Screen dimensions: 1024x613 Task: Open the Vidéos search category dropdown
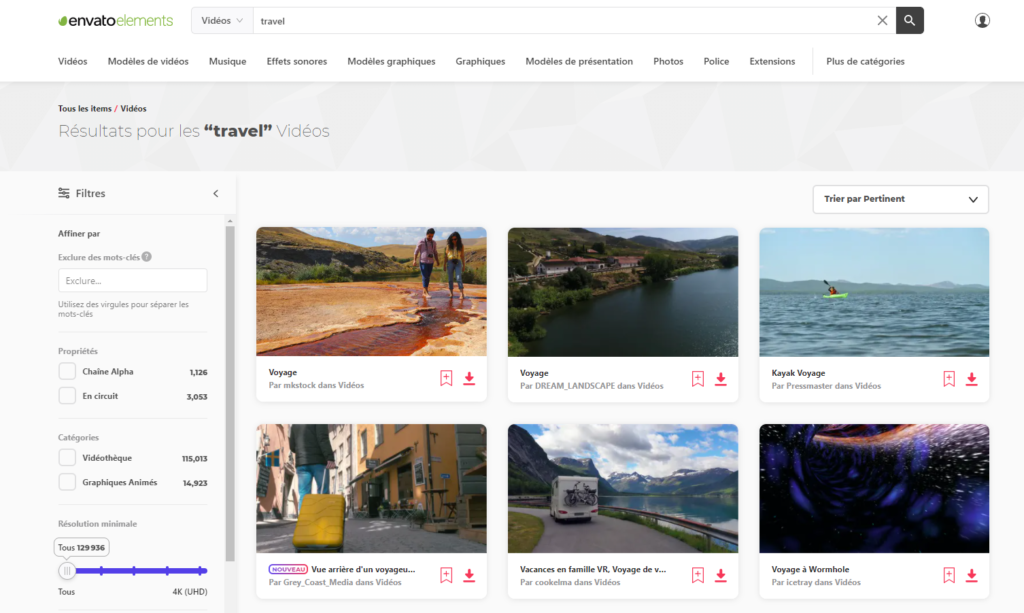[x=221, y=20]
